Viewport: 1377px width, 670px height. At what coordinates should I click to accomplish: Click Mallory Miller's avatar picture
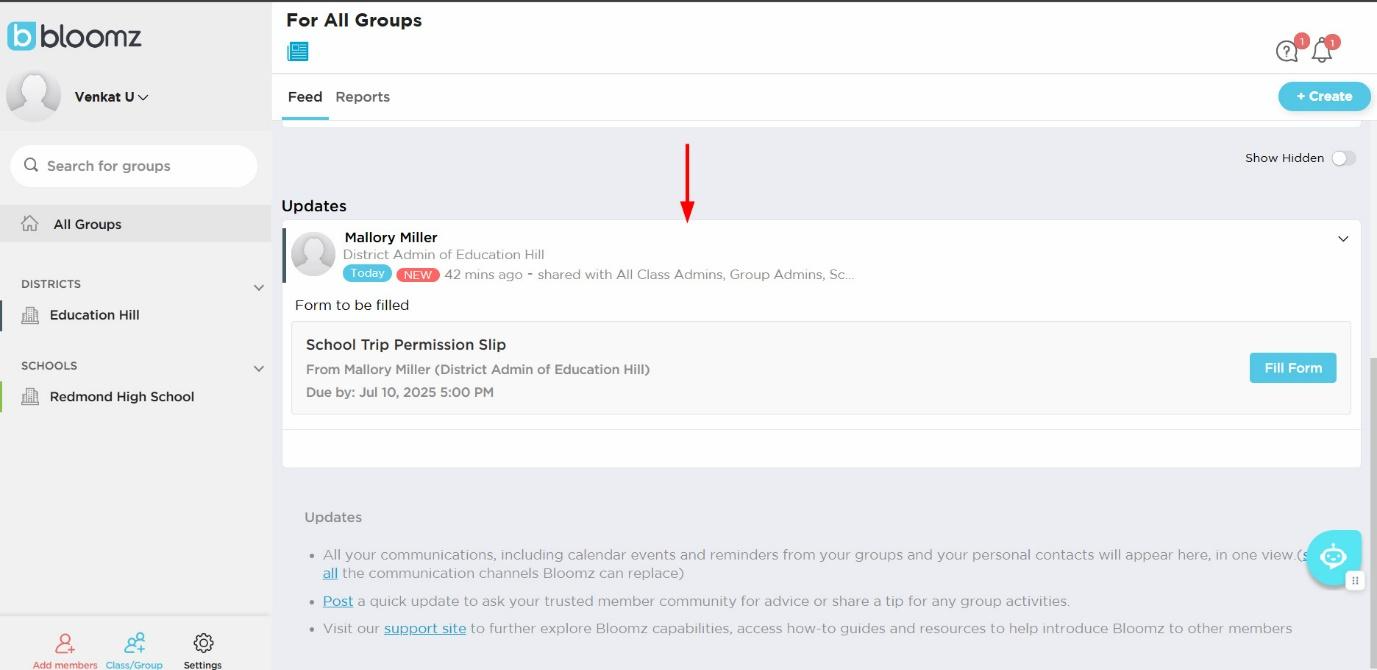click(x=313, y=255)
